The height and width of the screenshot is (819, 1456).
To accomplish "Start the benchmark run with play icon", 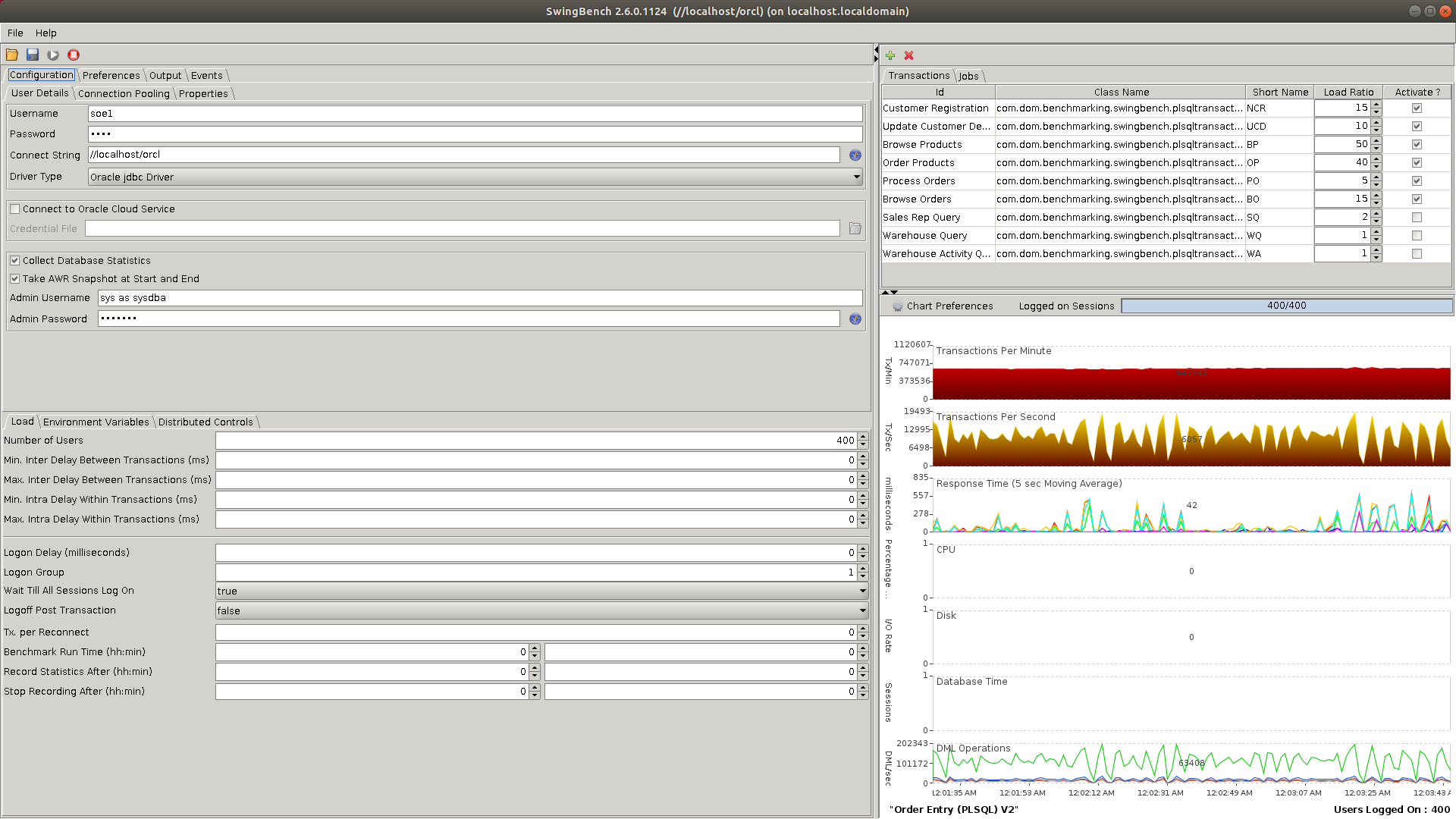I will (53, 55).
